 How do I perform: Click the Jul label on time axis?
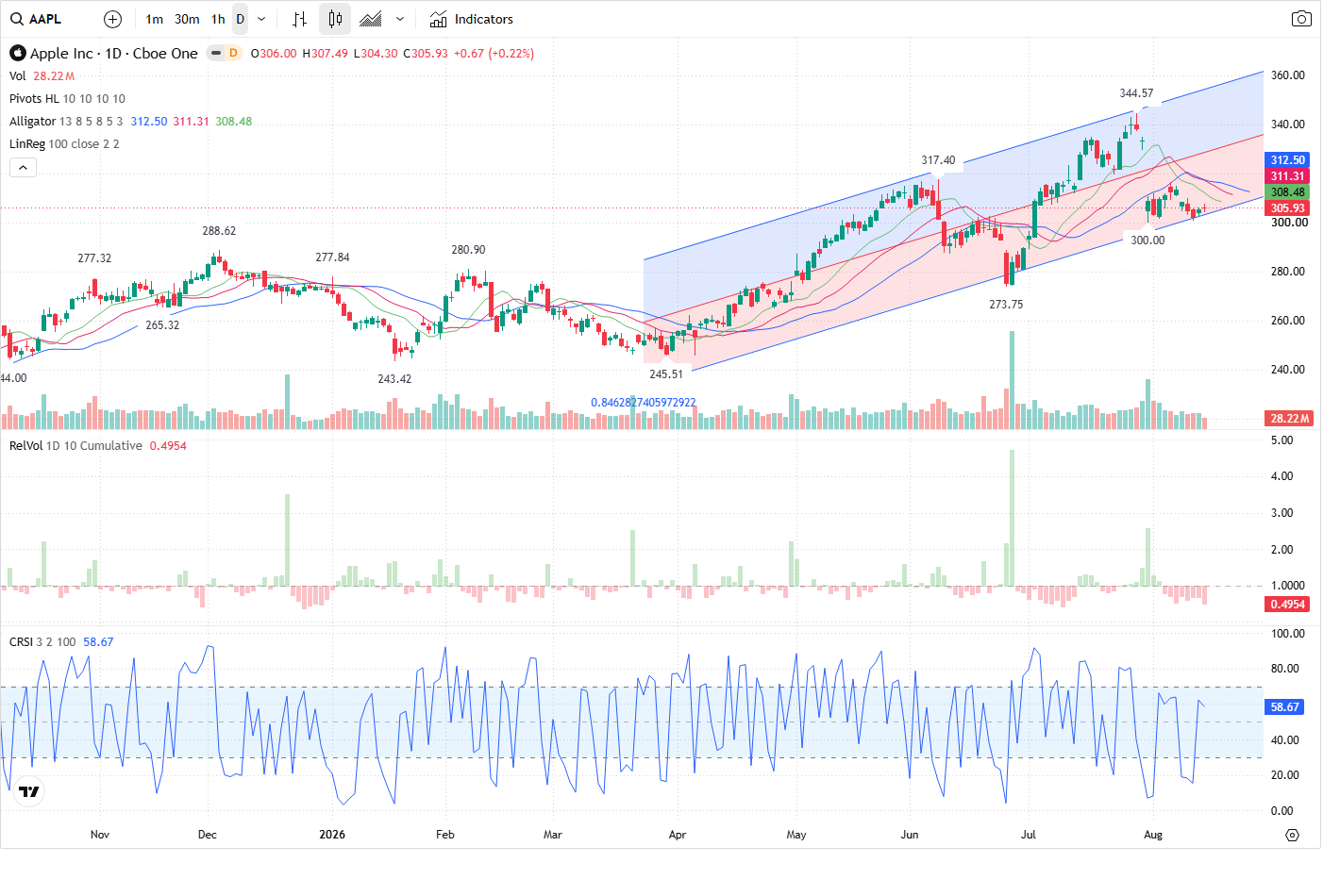1029,835
